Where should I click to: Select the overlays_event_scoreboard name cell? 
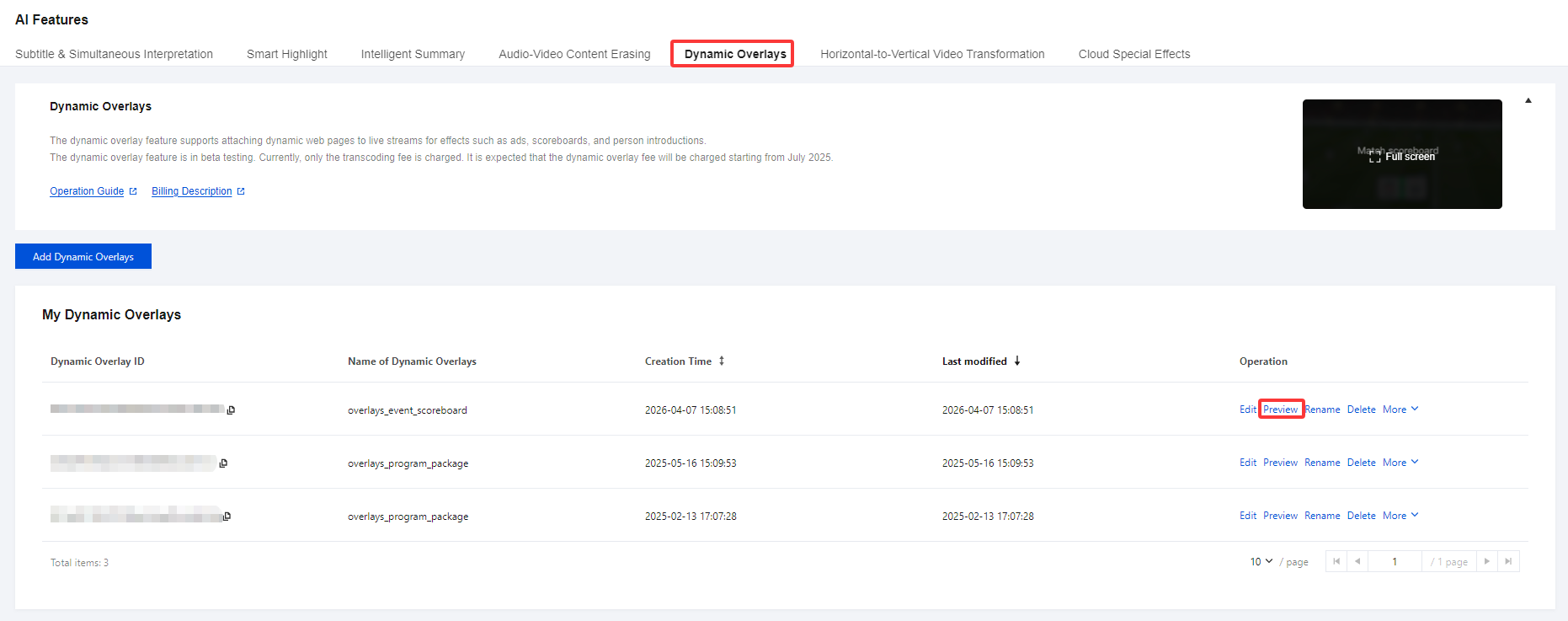coord(408,410)
